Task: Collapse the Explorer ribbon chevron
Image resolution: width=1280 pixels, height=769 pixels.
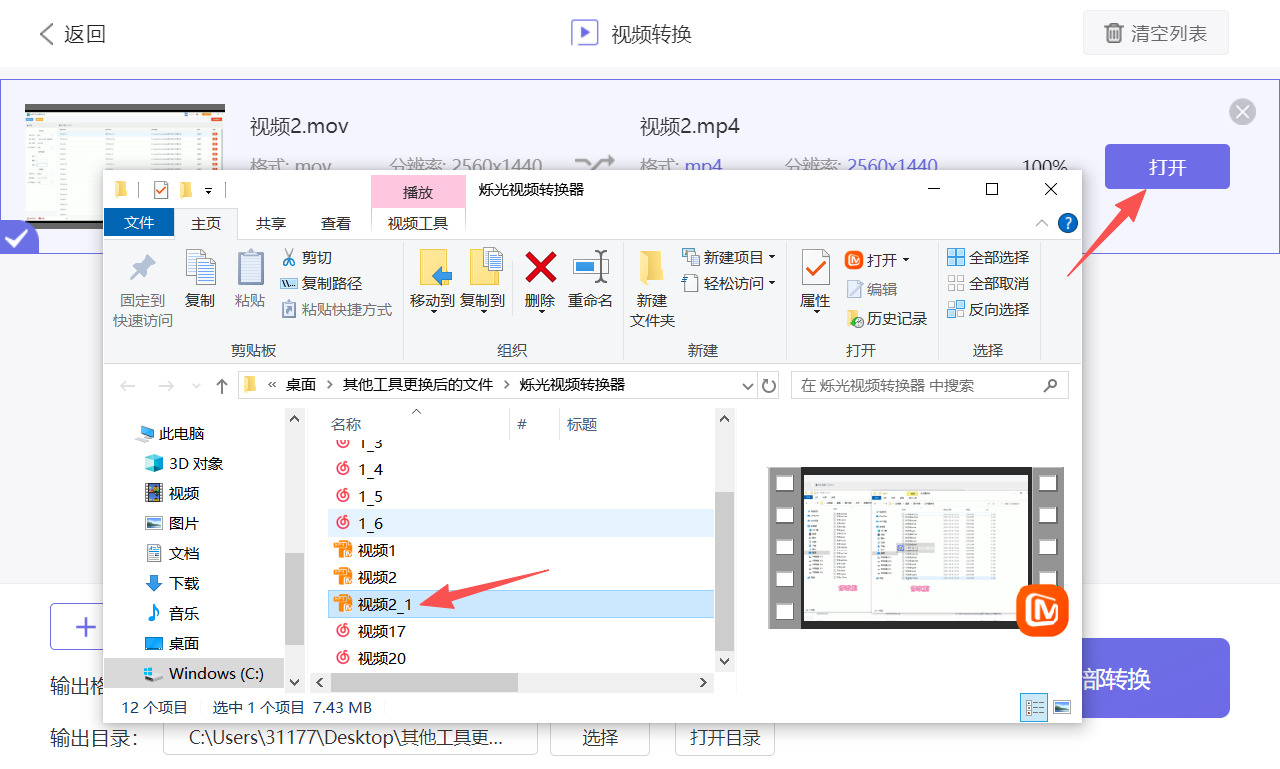Action: [x=1042, y=223]
